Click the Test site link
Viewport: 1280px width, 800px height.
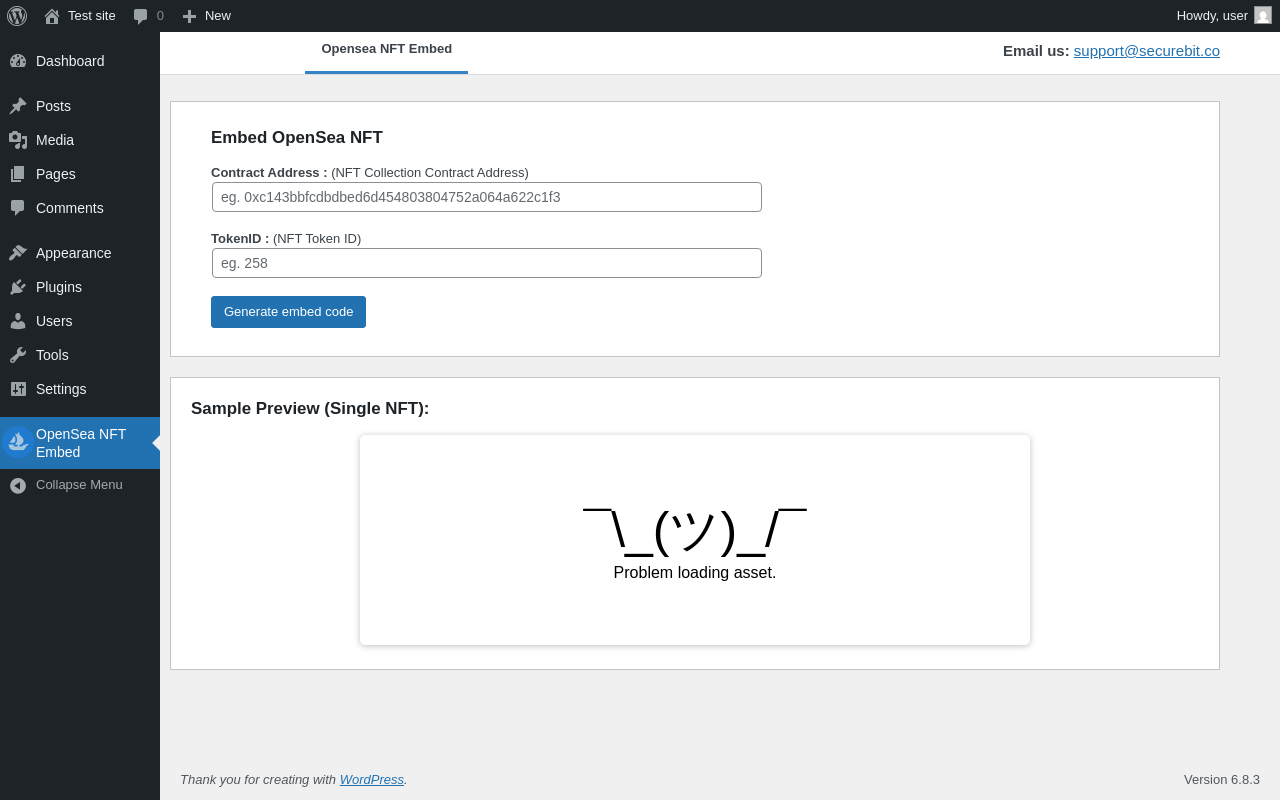80,16
